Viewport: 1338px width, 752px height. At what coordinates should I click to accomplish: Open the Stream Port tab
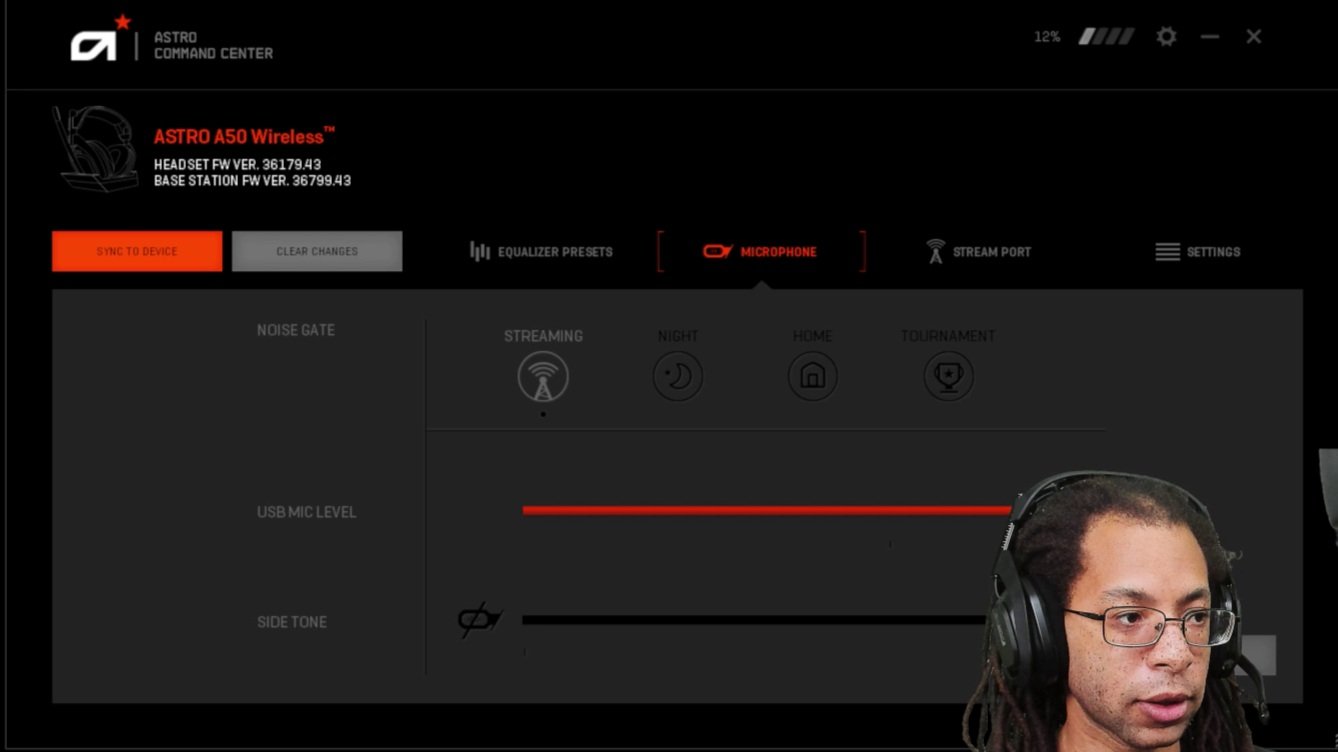pos(978,252)
